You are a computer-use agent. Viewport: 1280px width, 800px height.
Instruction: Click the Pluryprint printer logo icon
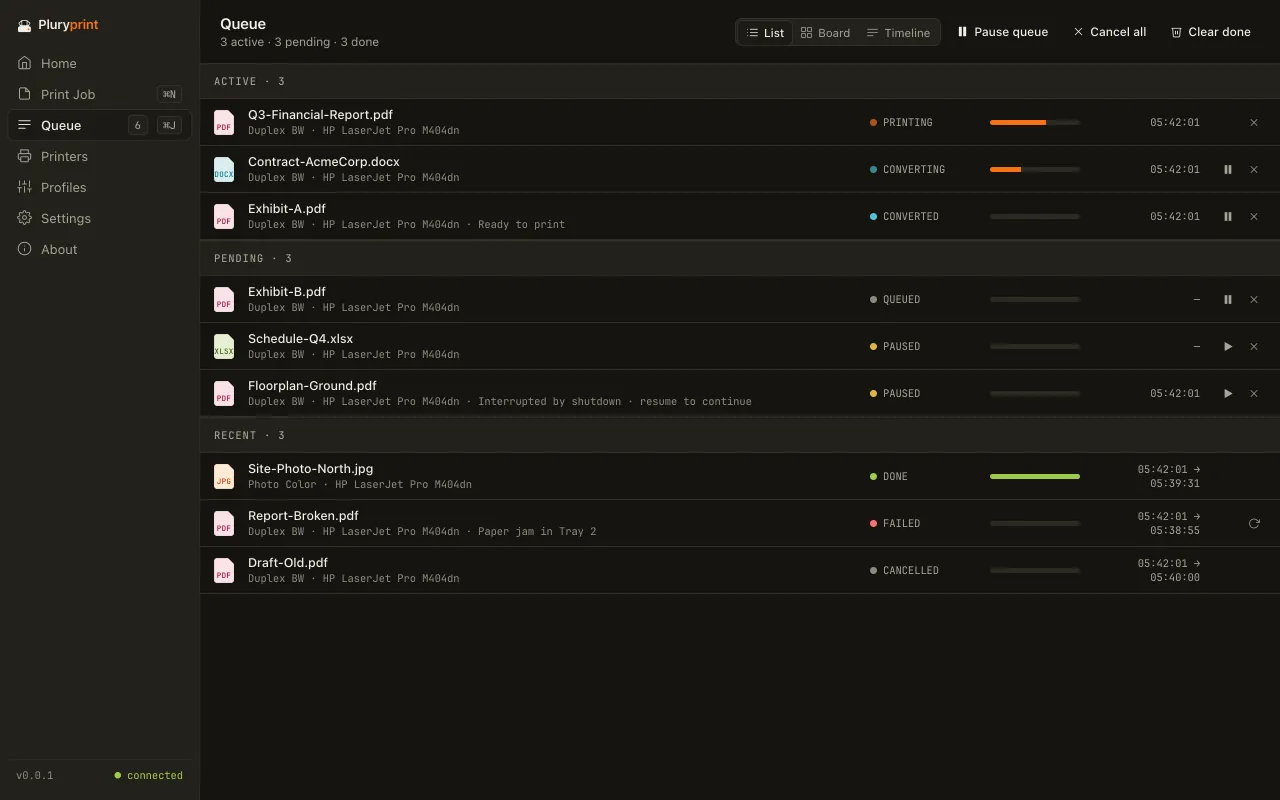[25, 26]
